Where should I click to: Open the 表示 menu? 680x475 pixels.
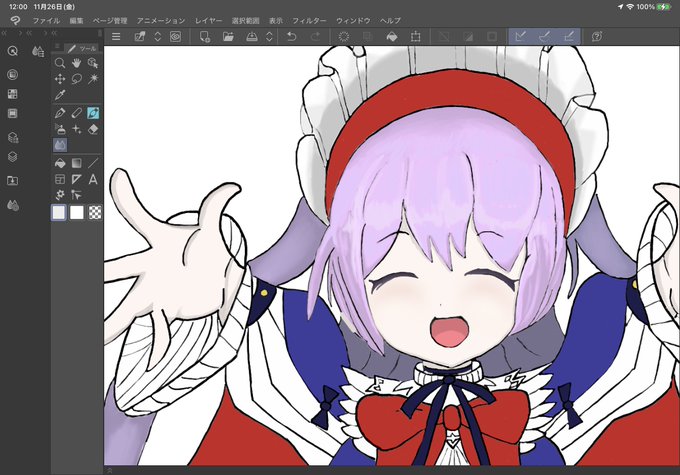tap(276, 20)
